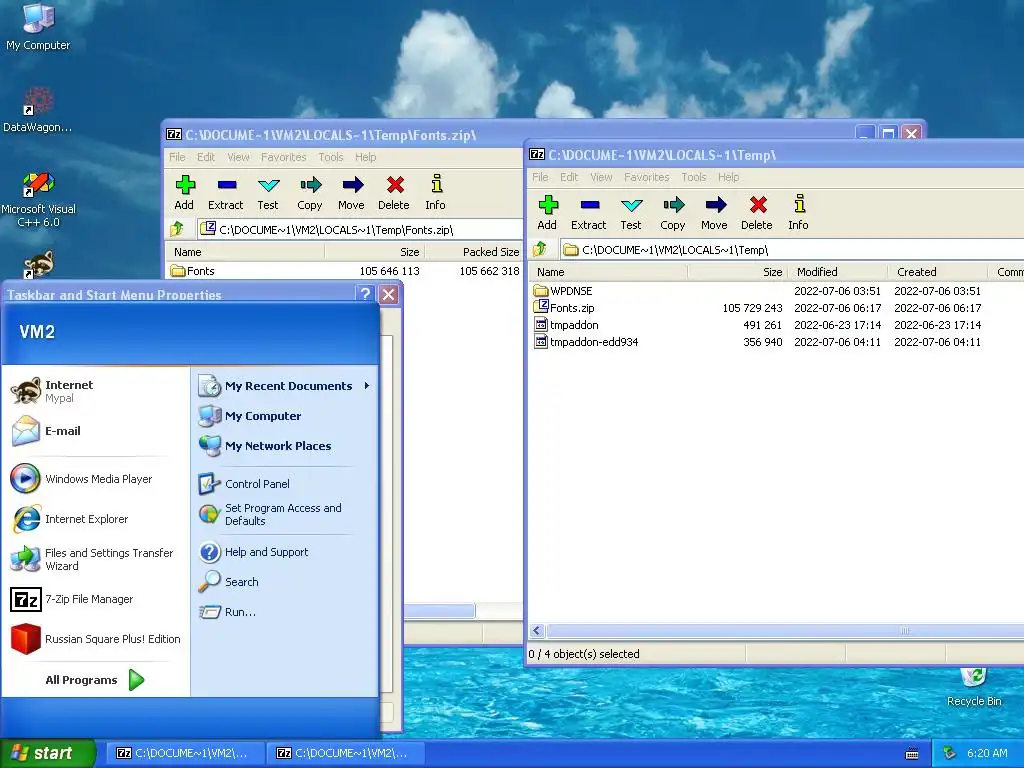Sort by Created column in Temp window
This screenshot has height=768, width=1024.
point(937,272)
